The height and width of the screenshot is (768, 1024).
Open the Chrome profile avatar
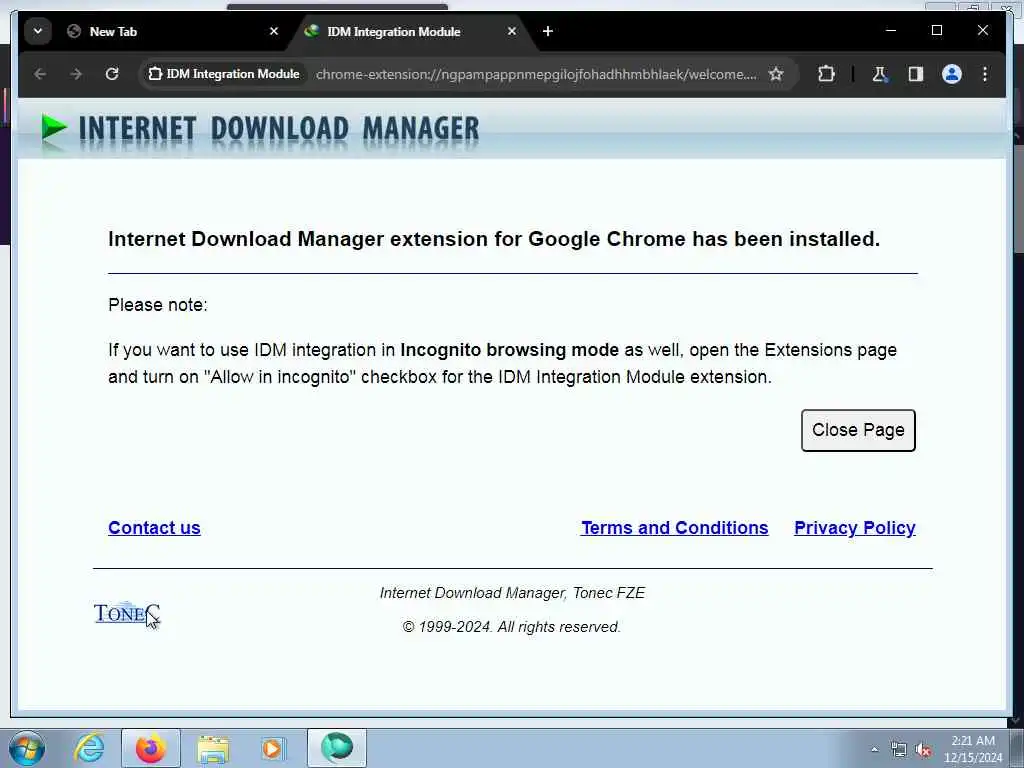pyautogui.click(x=952, y=74)
